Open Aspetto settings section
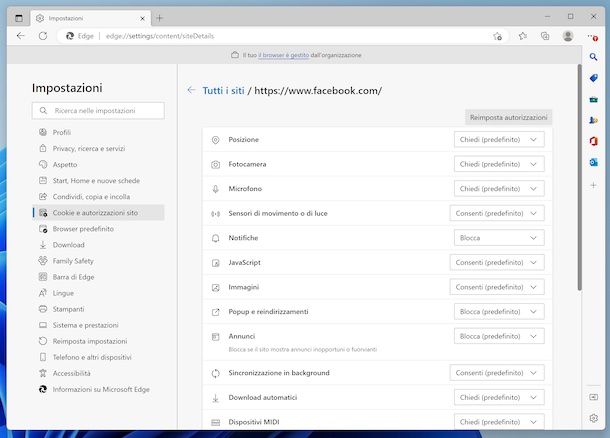This screenshot has height=438, width=610. tap(98, 165)
